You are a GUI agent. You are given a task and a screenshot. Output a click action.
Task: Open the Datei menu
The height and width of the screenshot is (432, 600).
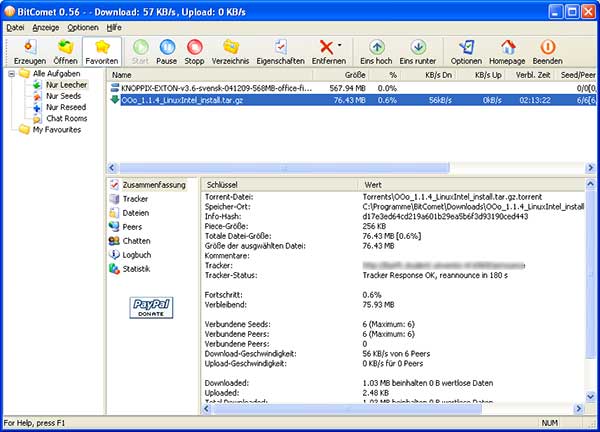(15, 28)
